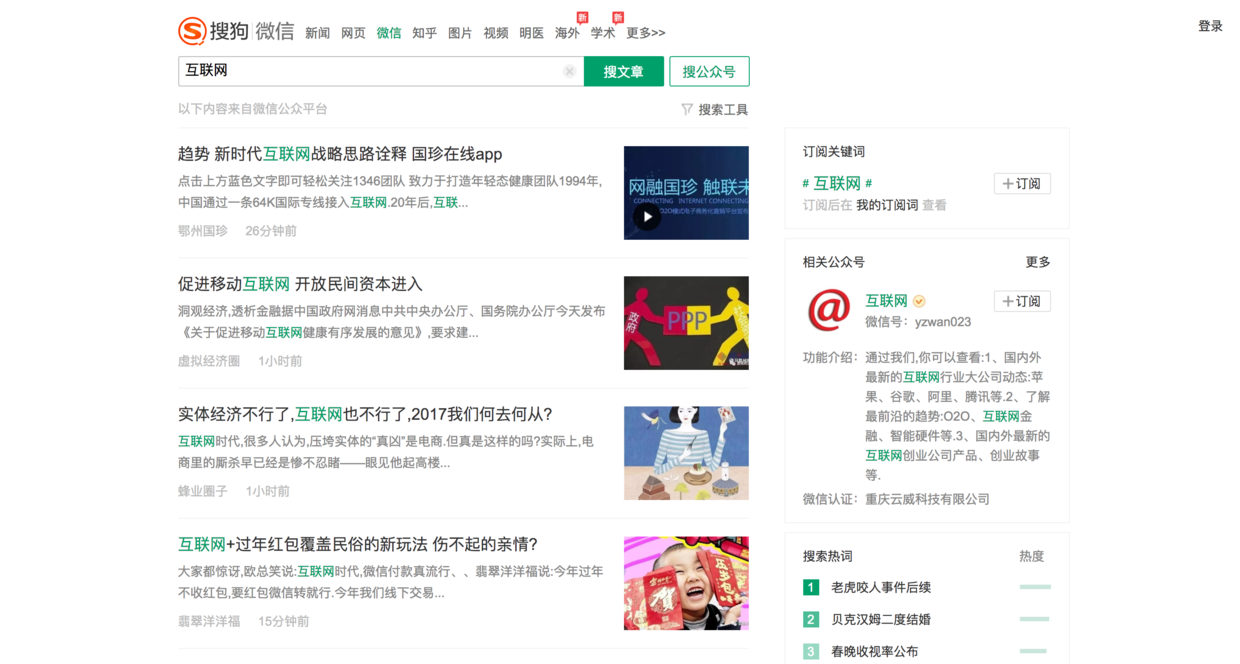Open article 实体经济不行了,互联网也不行了

(x=365, y=414)
